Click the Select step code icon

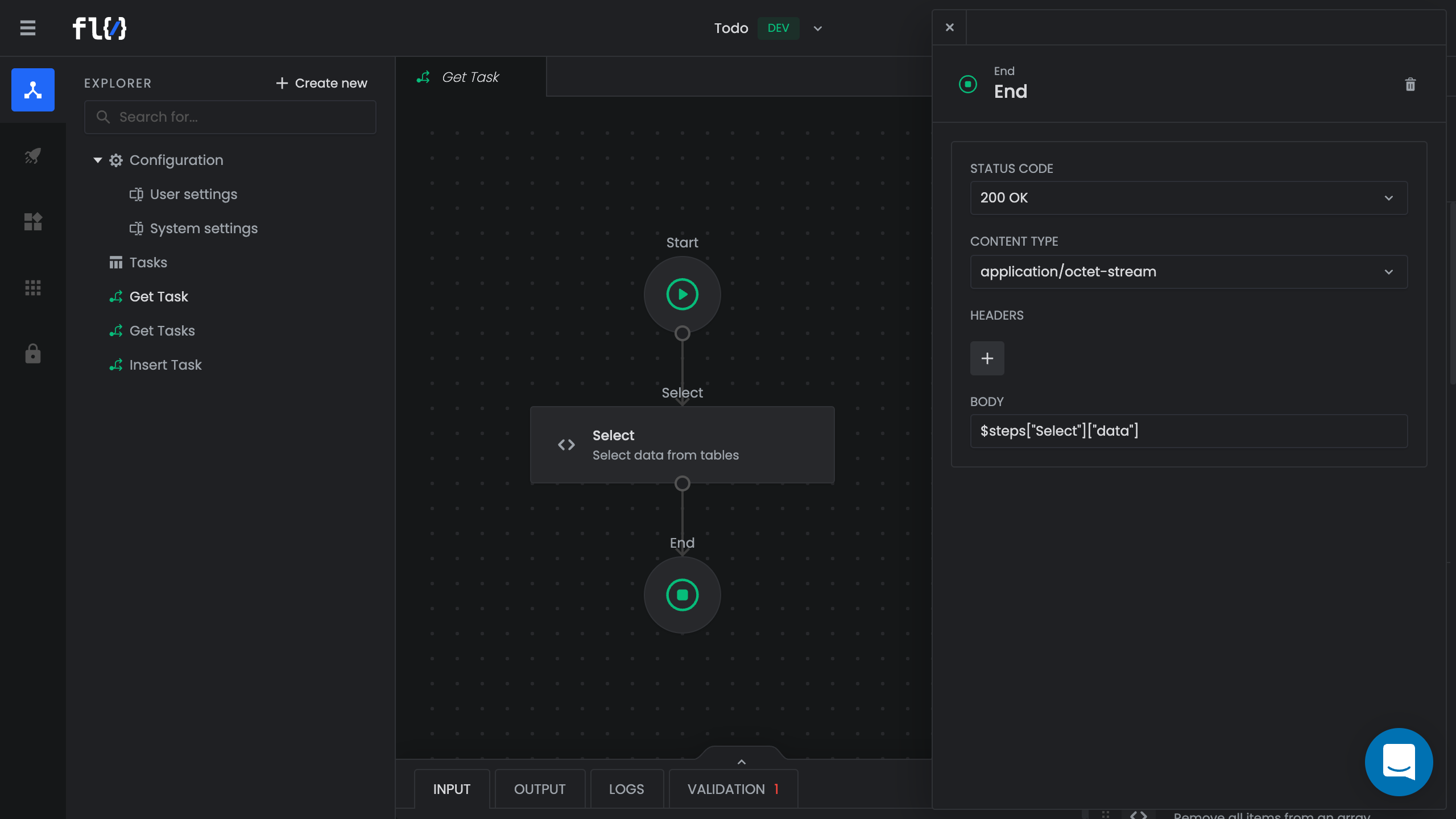point(566,445)
